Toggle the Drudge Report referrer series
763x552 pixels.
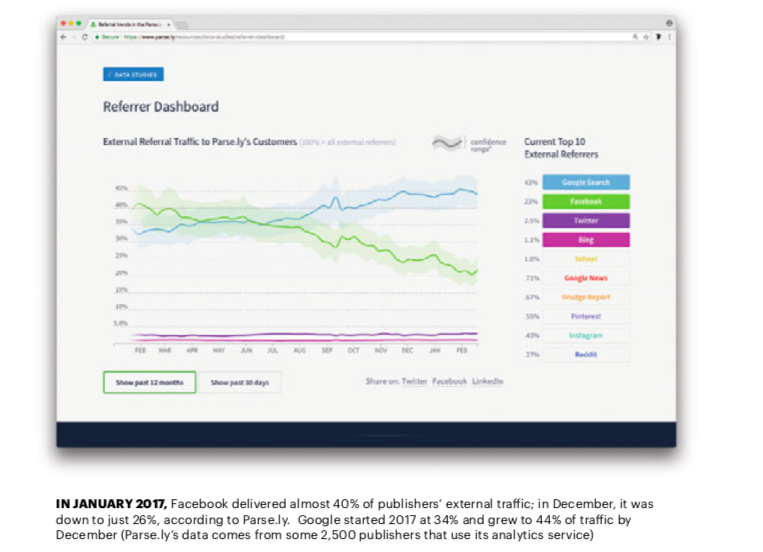point(586,297)
